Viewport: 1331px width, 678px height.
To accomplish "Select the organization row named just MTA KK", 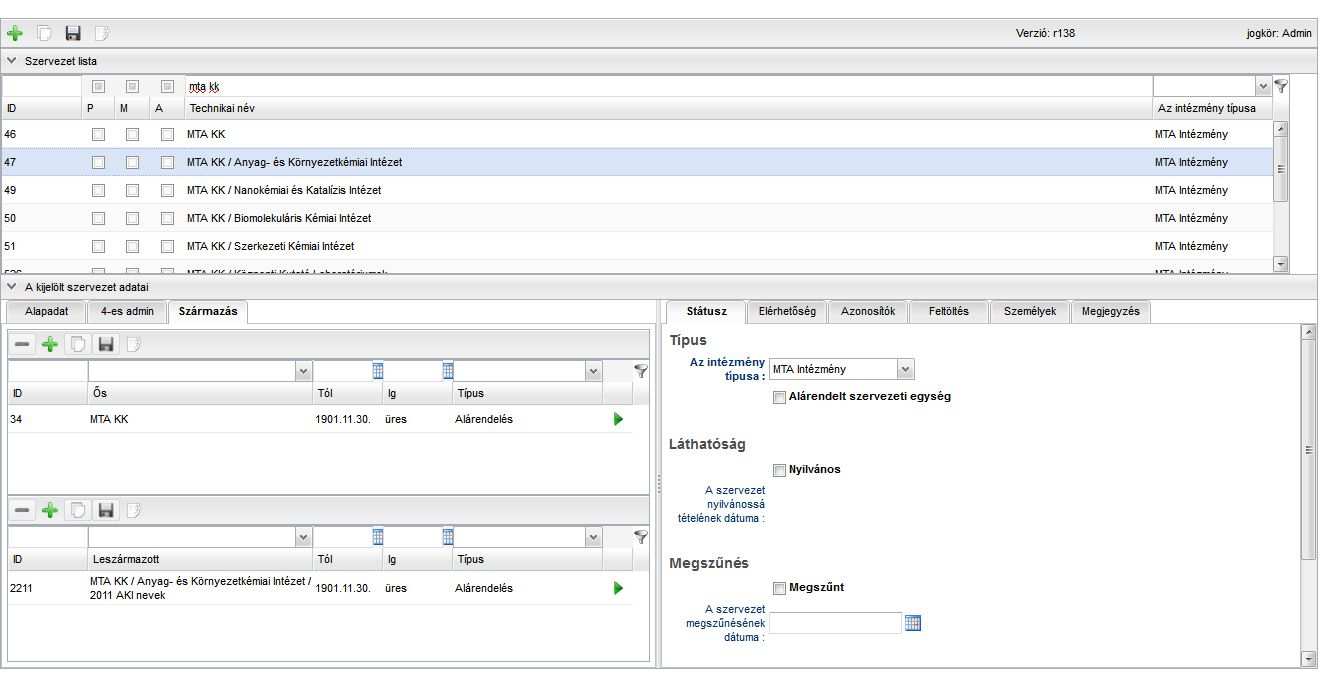I will pyautogui.click(x=638, y=134).
